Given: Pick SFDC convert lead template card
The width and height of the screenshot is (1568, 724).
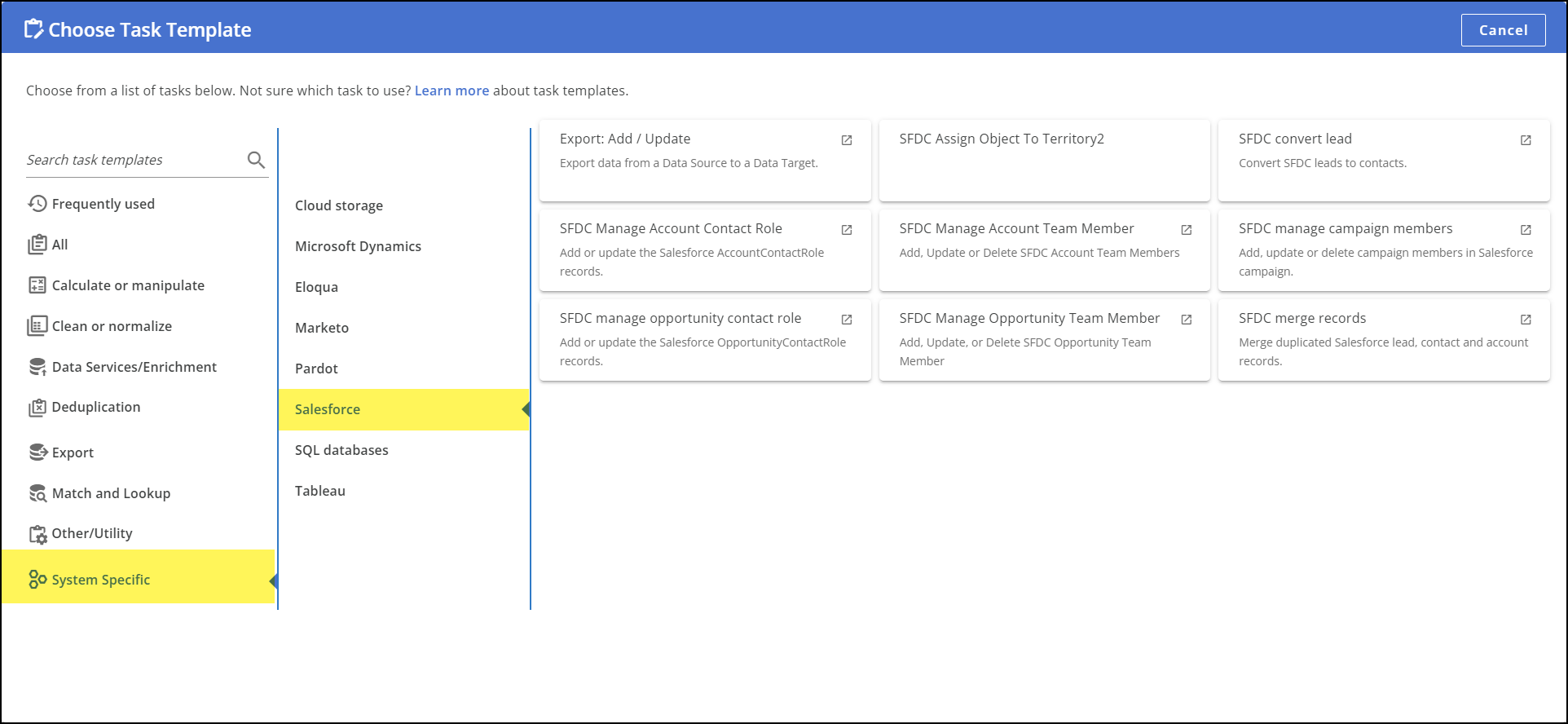Looking at the screenshot, I should click(x=1384, y=161).
